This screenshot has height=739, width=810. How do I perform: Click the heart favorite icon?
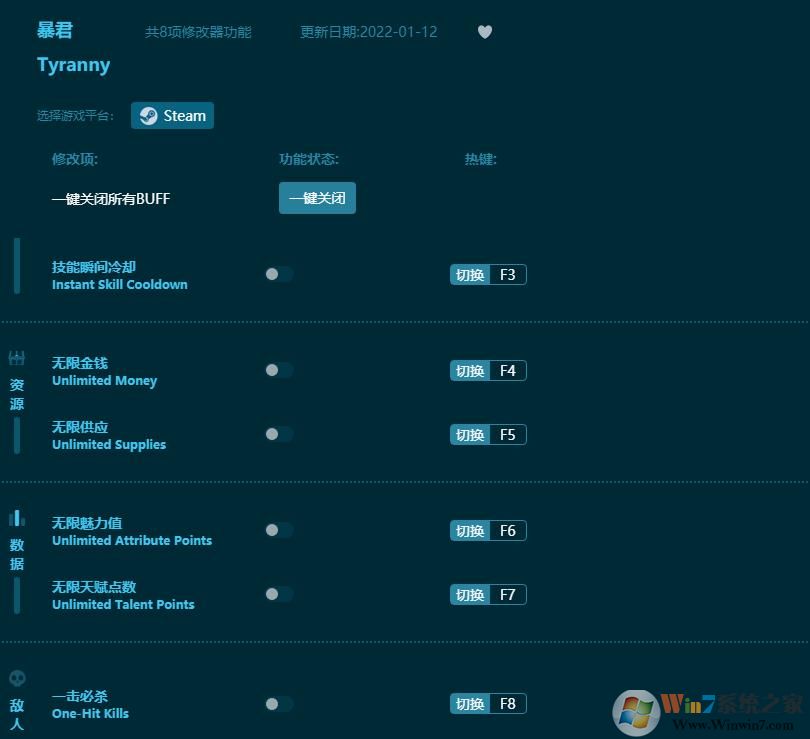coord(485,32)
